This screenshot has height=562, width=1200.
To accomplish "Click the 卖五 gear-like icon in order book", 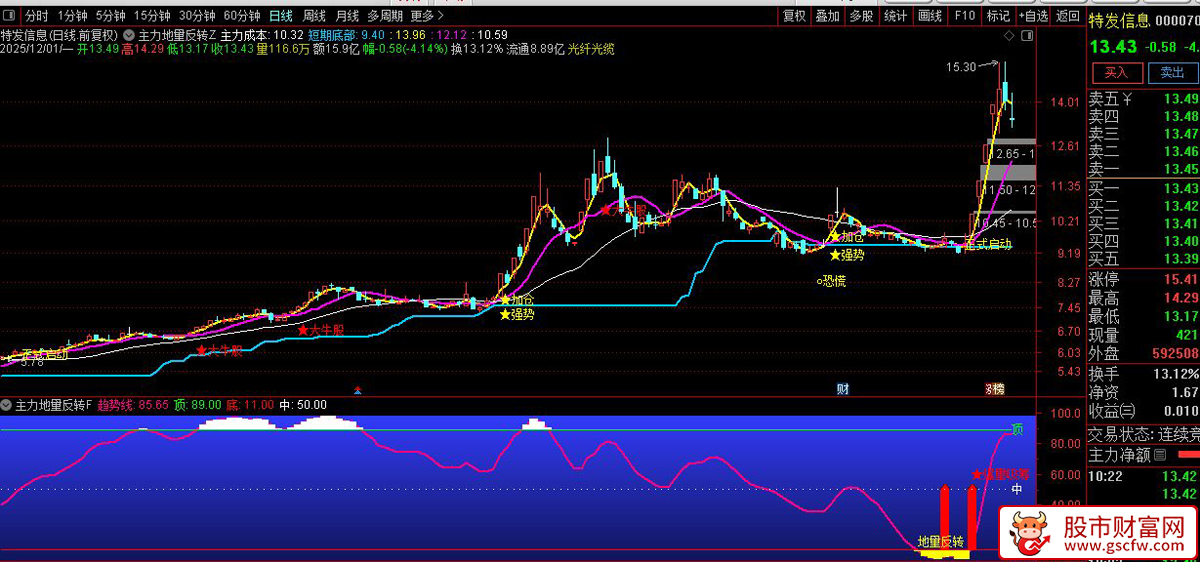I will [x=1127, y=99].
